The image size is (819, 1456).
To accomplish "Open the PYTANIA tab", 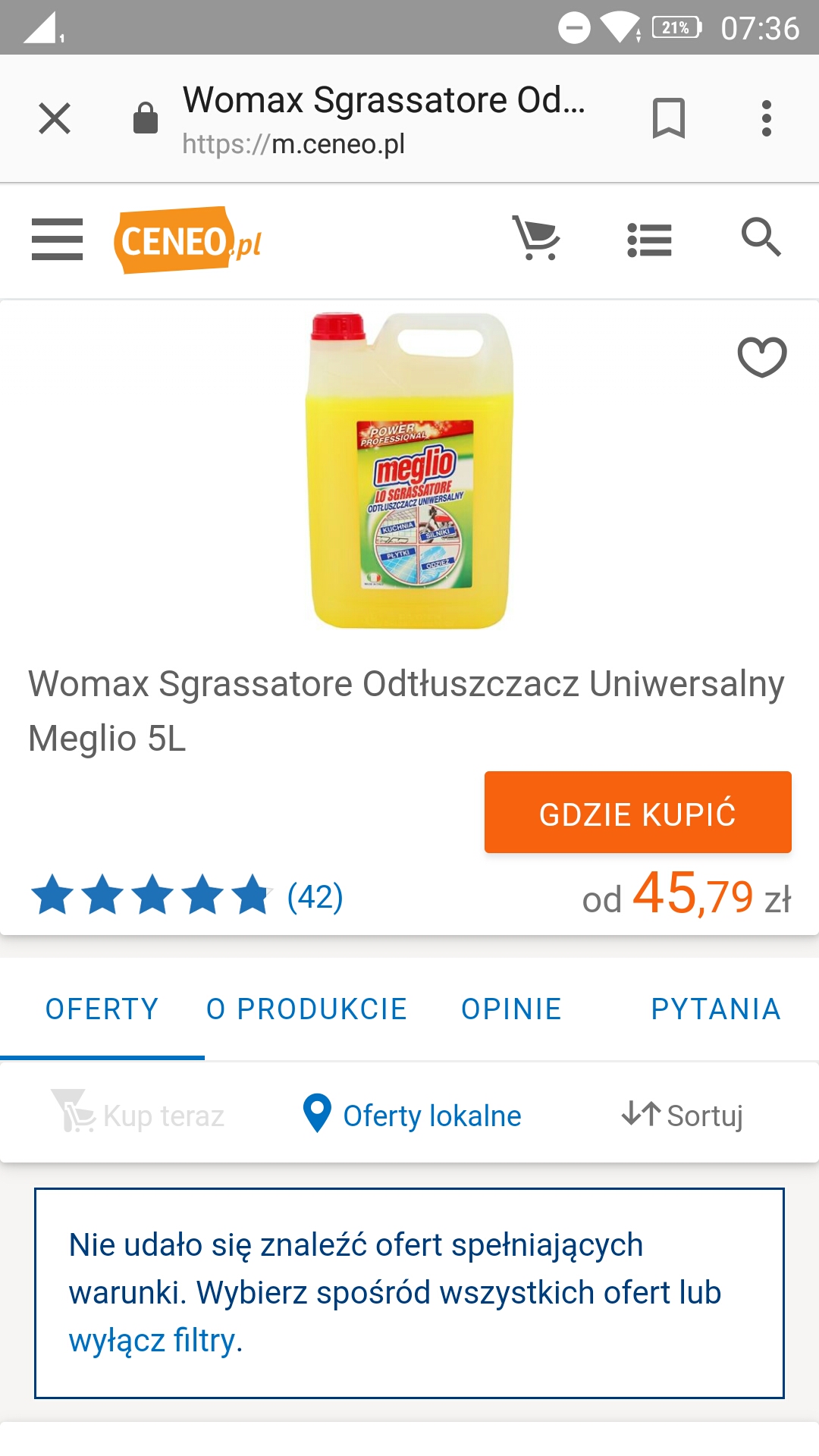I will (716, 1009).
